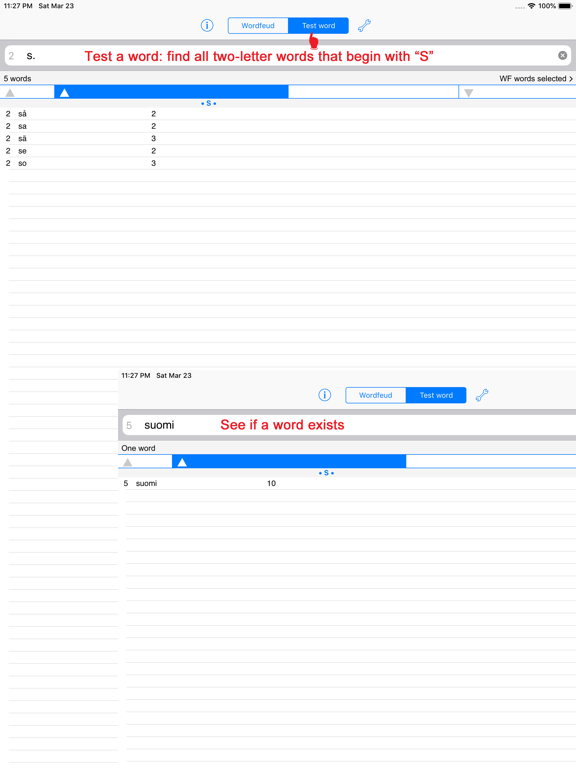The width and height of the screenshot is (576, 768).
Task: Click the Wi-Fi icon in status bar
Action: pyautogui.click(x=531, y=6)
